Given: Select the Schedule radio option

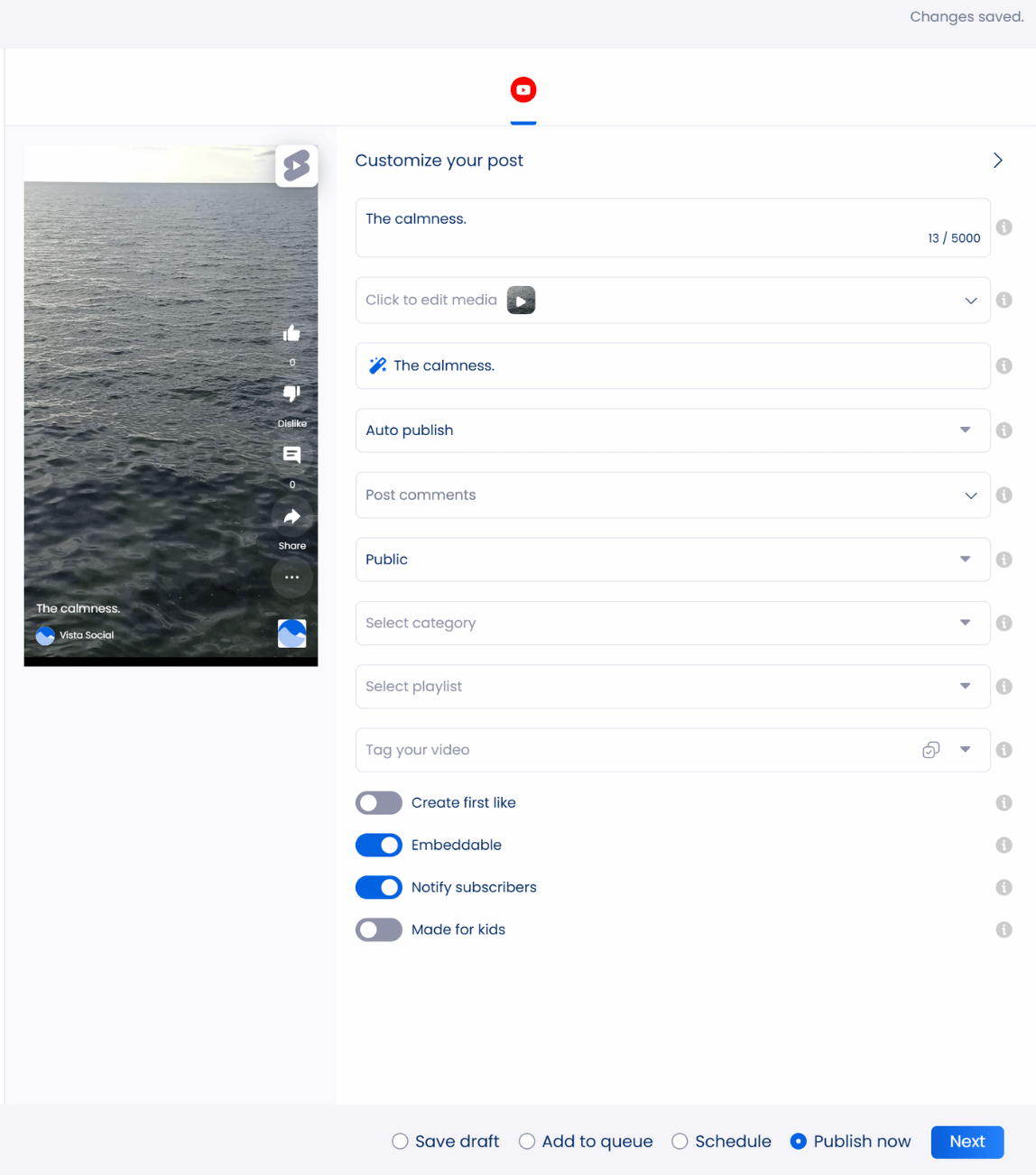Looking at the screenshot, I should 680,1142.
